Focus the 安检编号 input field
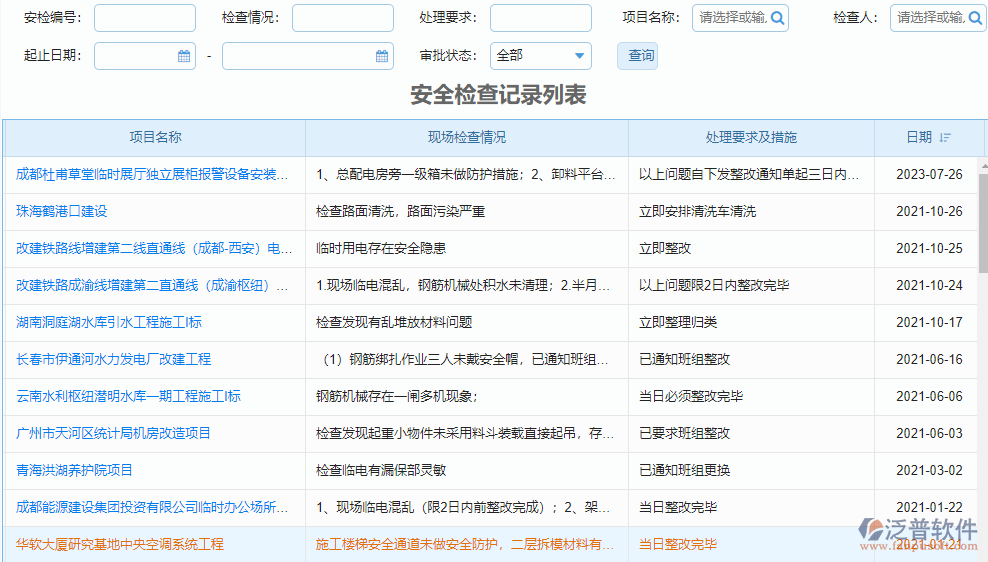 tap(145, 18)
